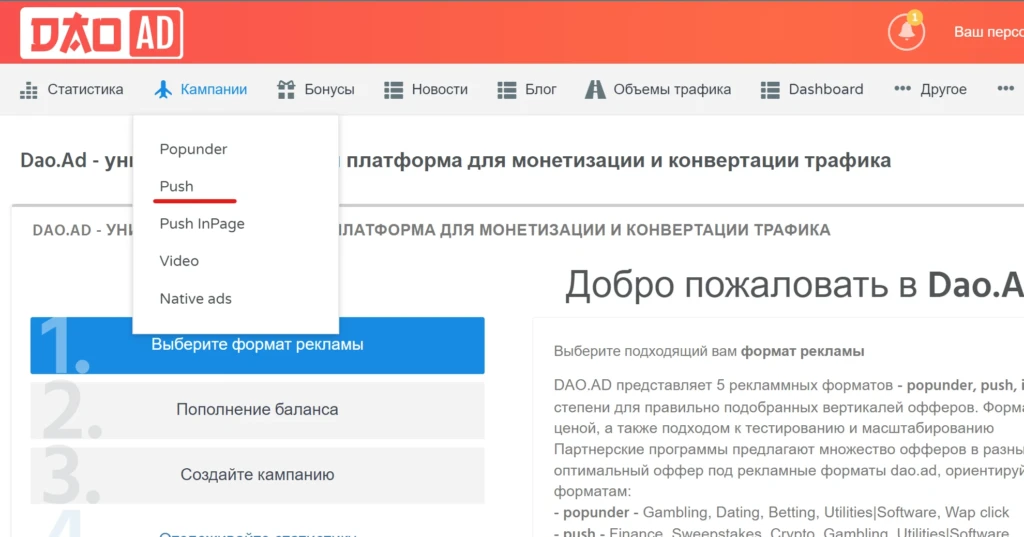Click the DAO AD logo
The height and width of the screenshot is (537, 1024).
[101, 33]
